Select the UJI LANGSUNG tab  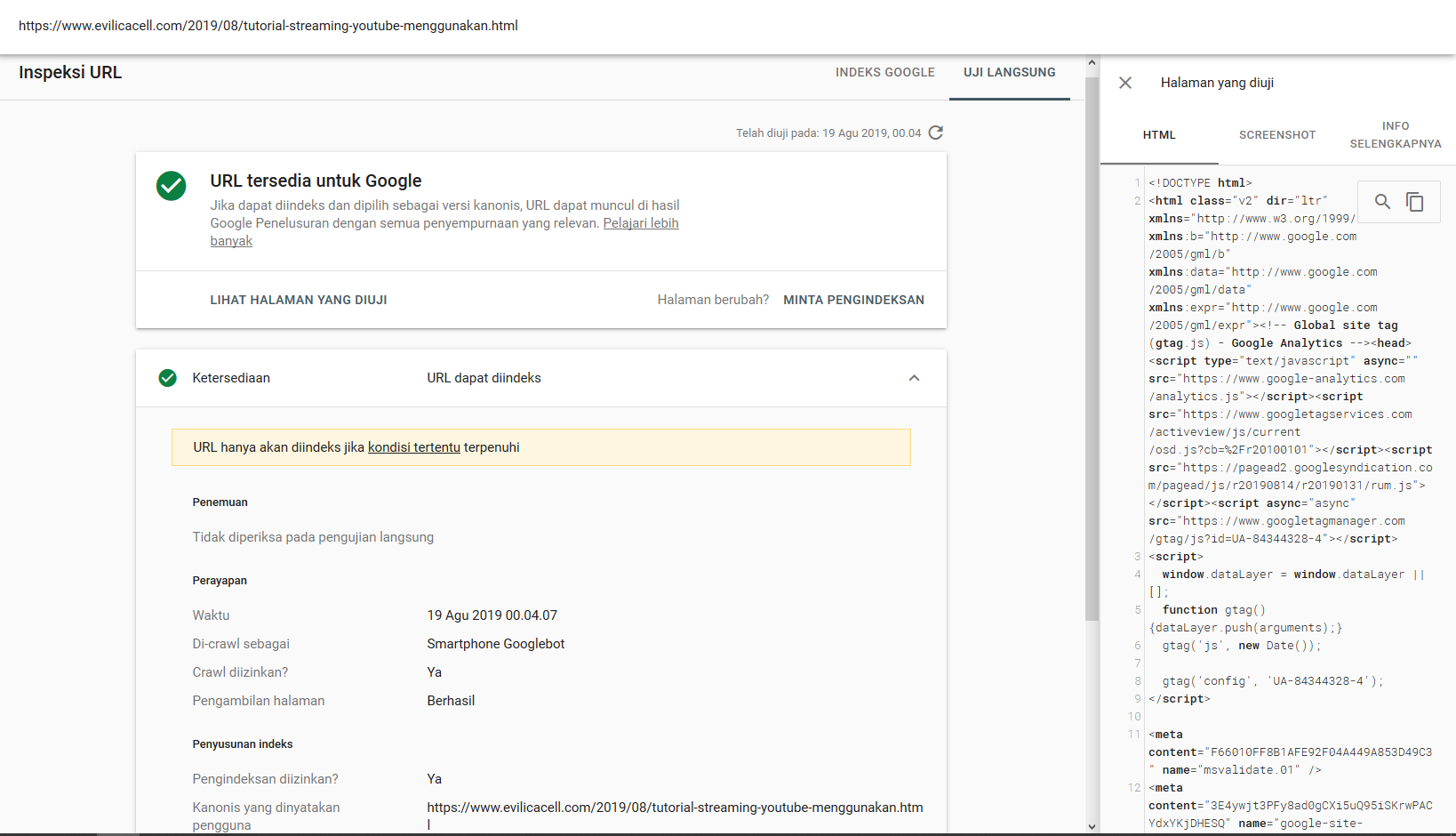1010,72
